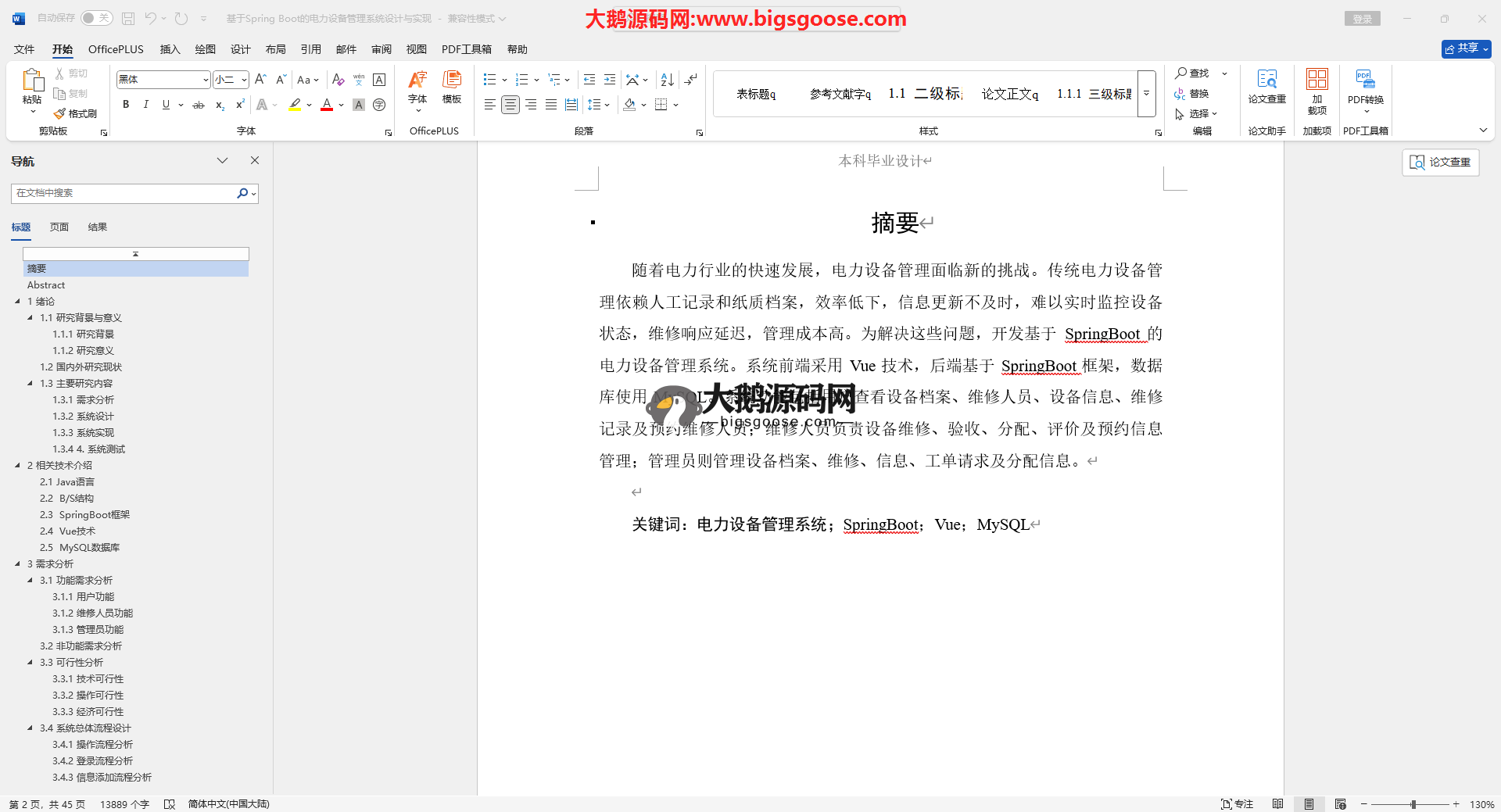The height and width of the screenshot is (812, 1501).
Task: Toggle italic text formatting
Action: click(x=145, y=105)
